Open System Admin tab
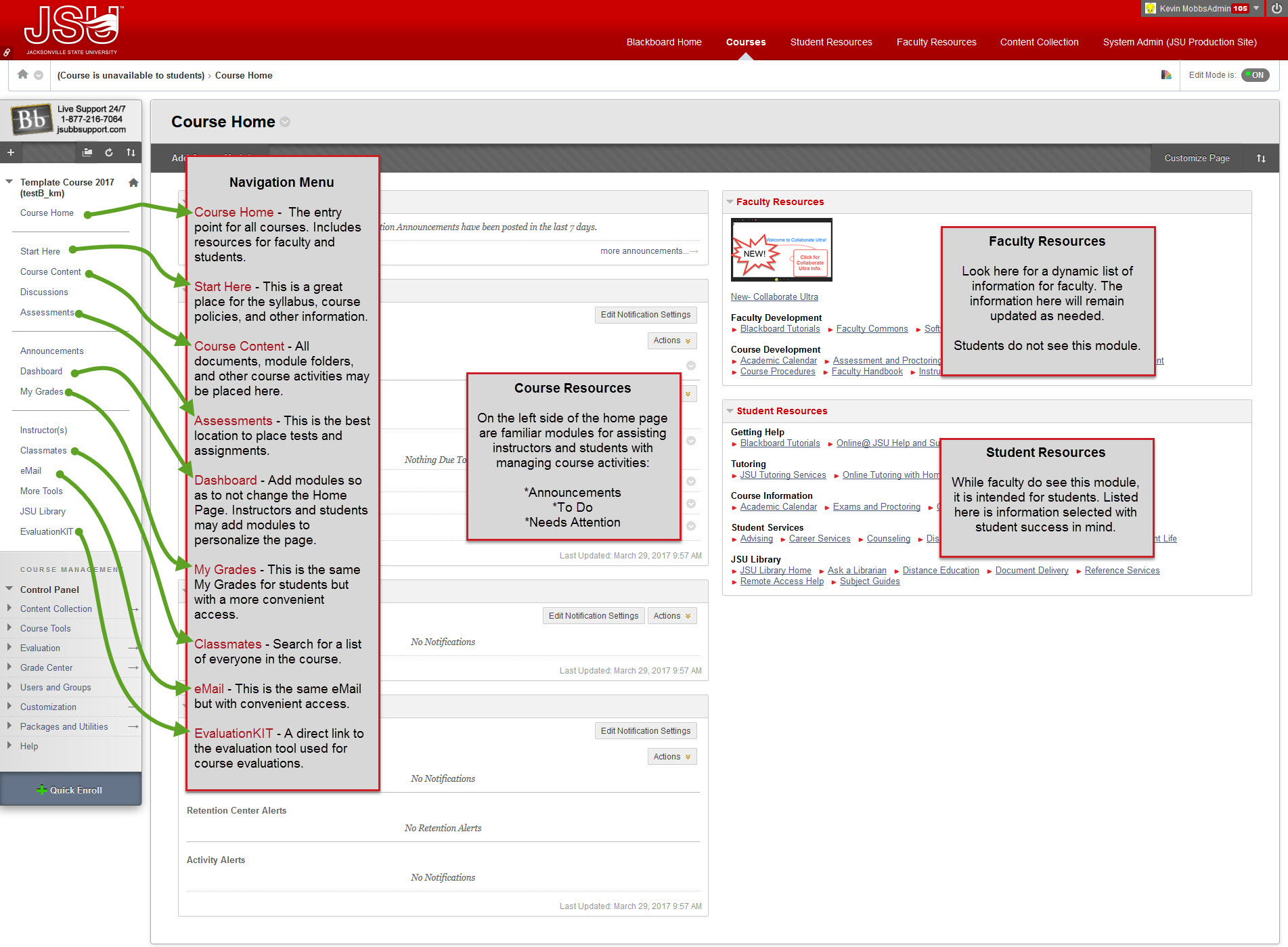Viewport: 1288px width, 947px height. tap(1180, 42)
